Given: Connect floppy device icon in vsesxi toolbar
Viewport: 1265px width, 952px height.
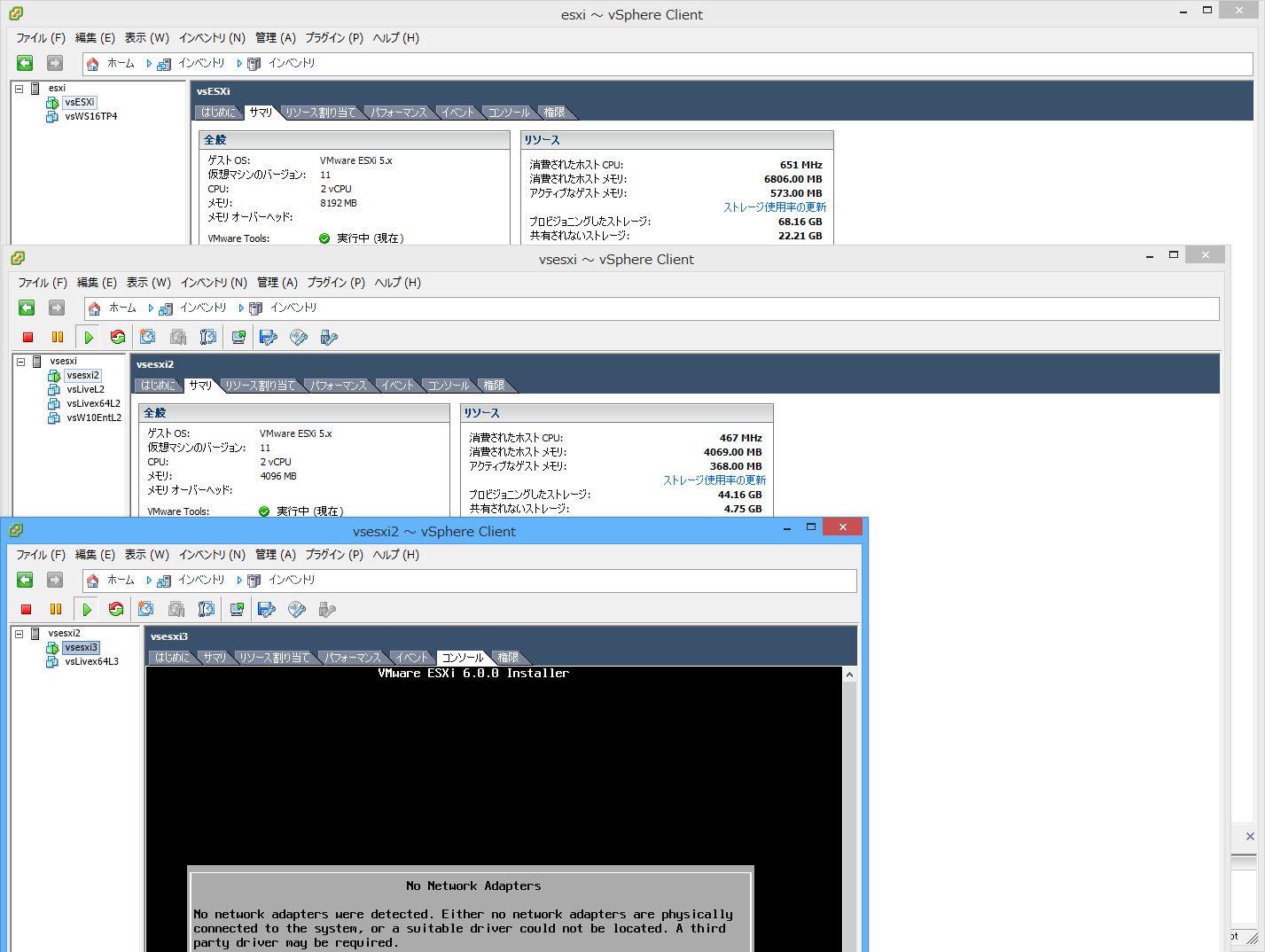Looking at the screenshot, I should click(269, 337).
